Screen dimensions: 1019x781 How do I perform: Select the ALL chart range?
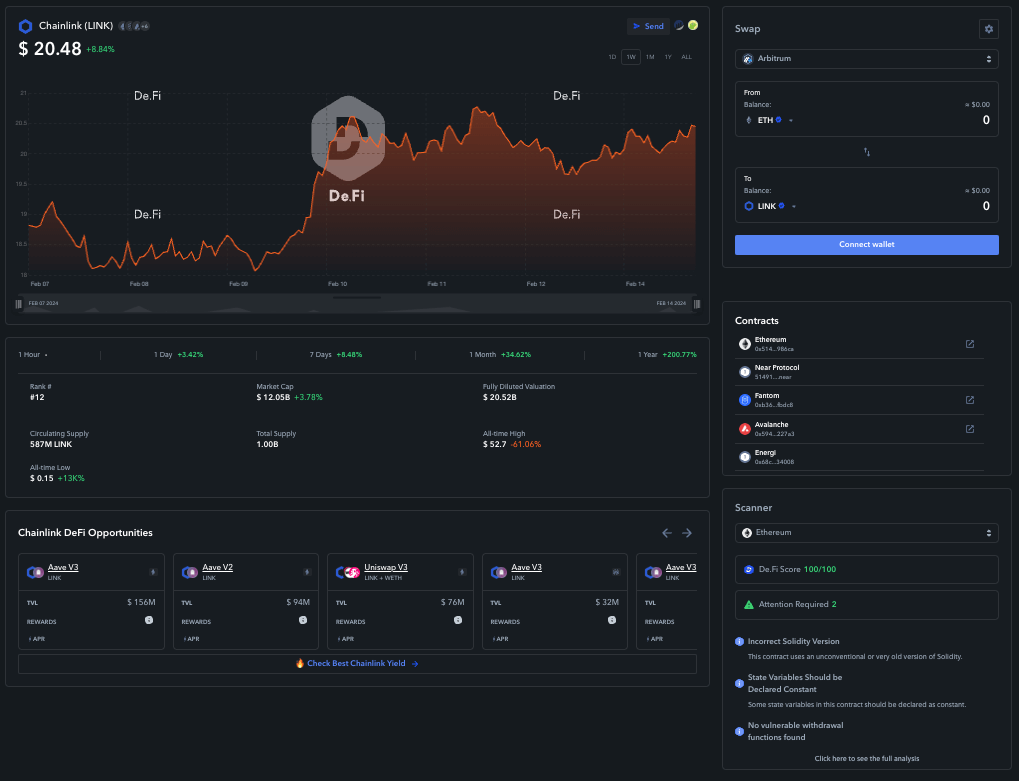[x=686, y=57]
